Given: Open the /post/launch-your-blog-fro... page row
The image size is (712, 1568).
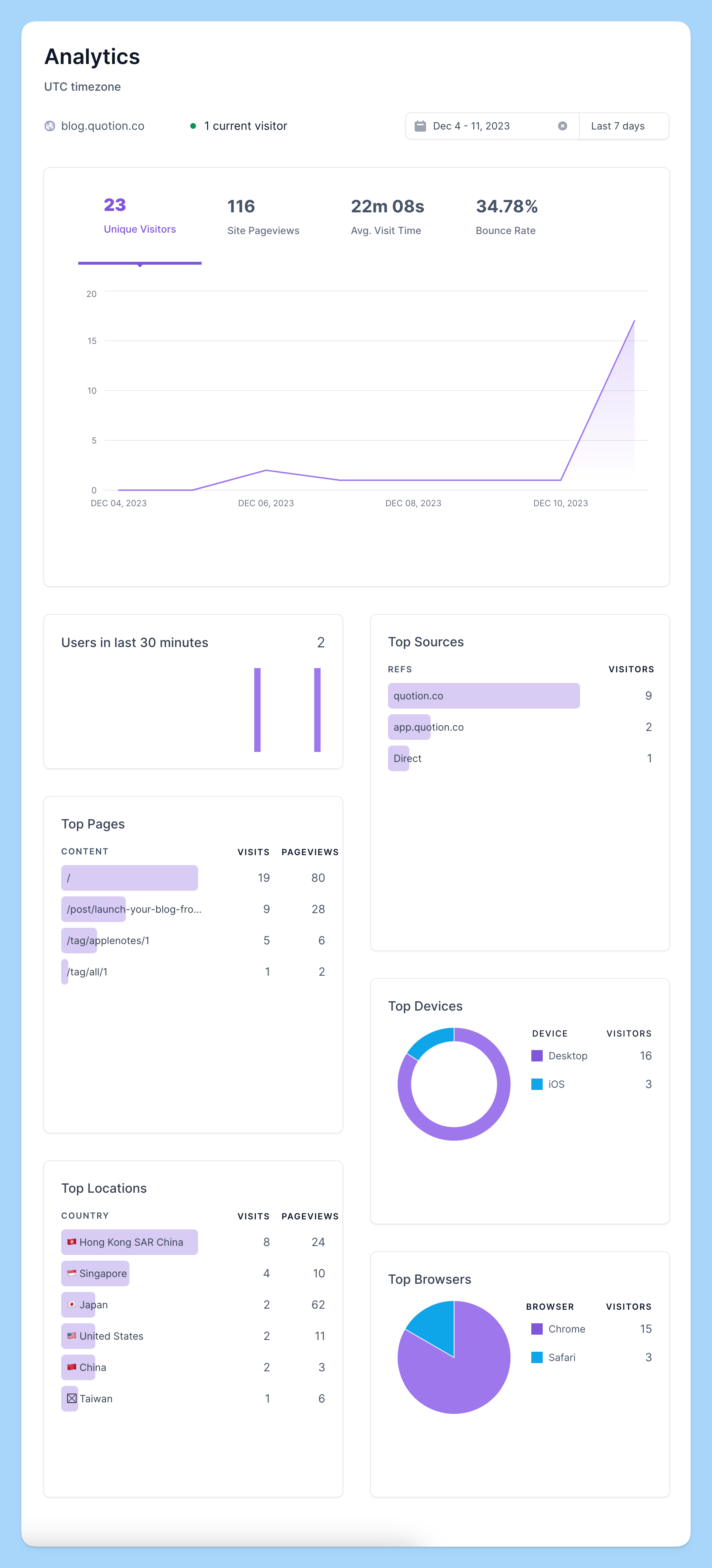Looking at the screenshot, I should [193, 909].
